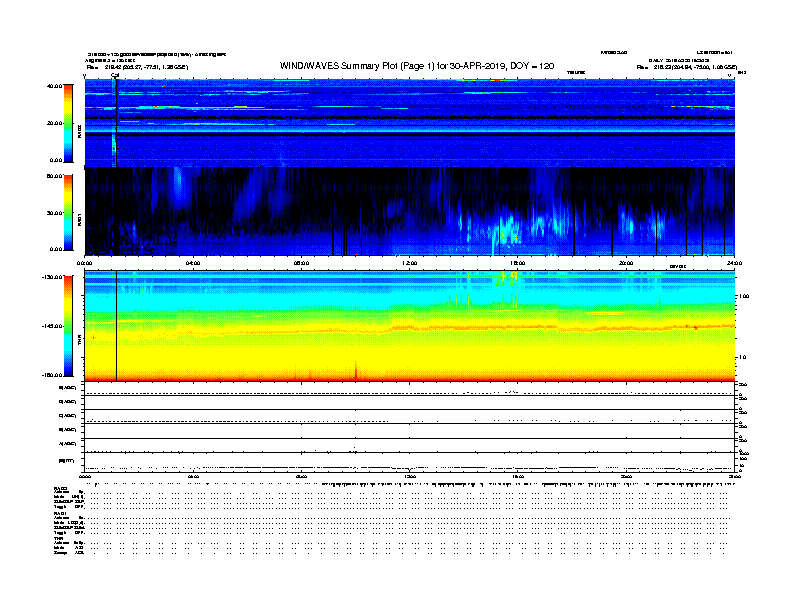Click the TNR panel color scale bar
This screenshot has width=792, height=612.
pyautogui.click(x=68, y=326)
